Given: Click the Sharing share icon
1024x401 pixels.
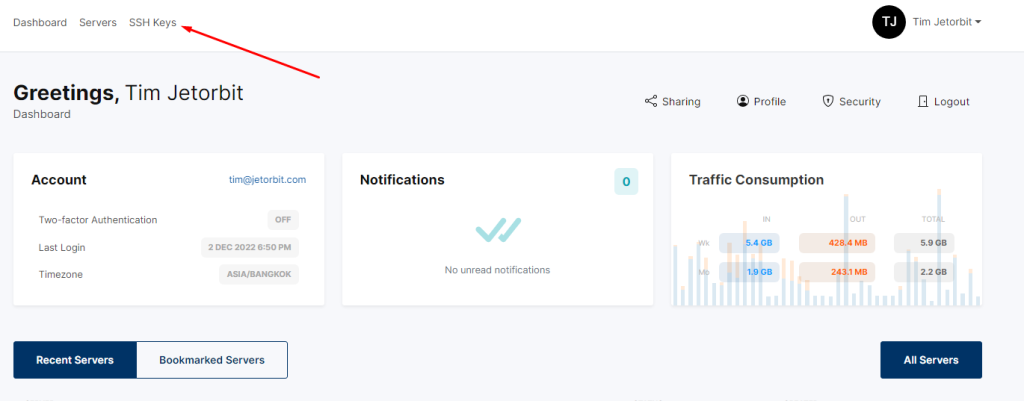Looking at the screenshot, I should (x=650, y=101).
